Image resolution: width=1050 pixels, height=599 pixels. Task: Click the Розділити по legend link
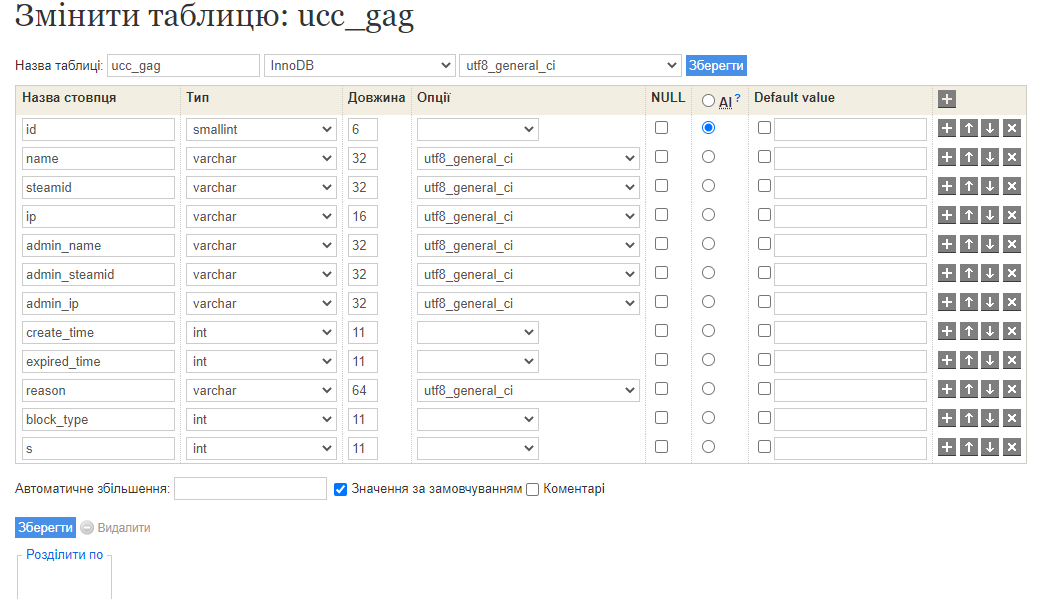64,554
